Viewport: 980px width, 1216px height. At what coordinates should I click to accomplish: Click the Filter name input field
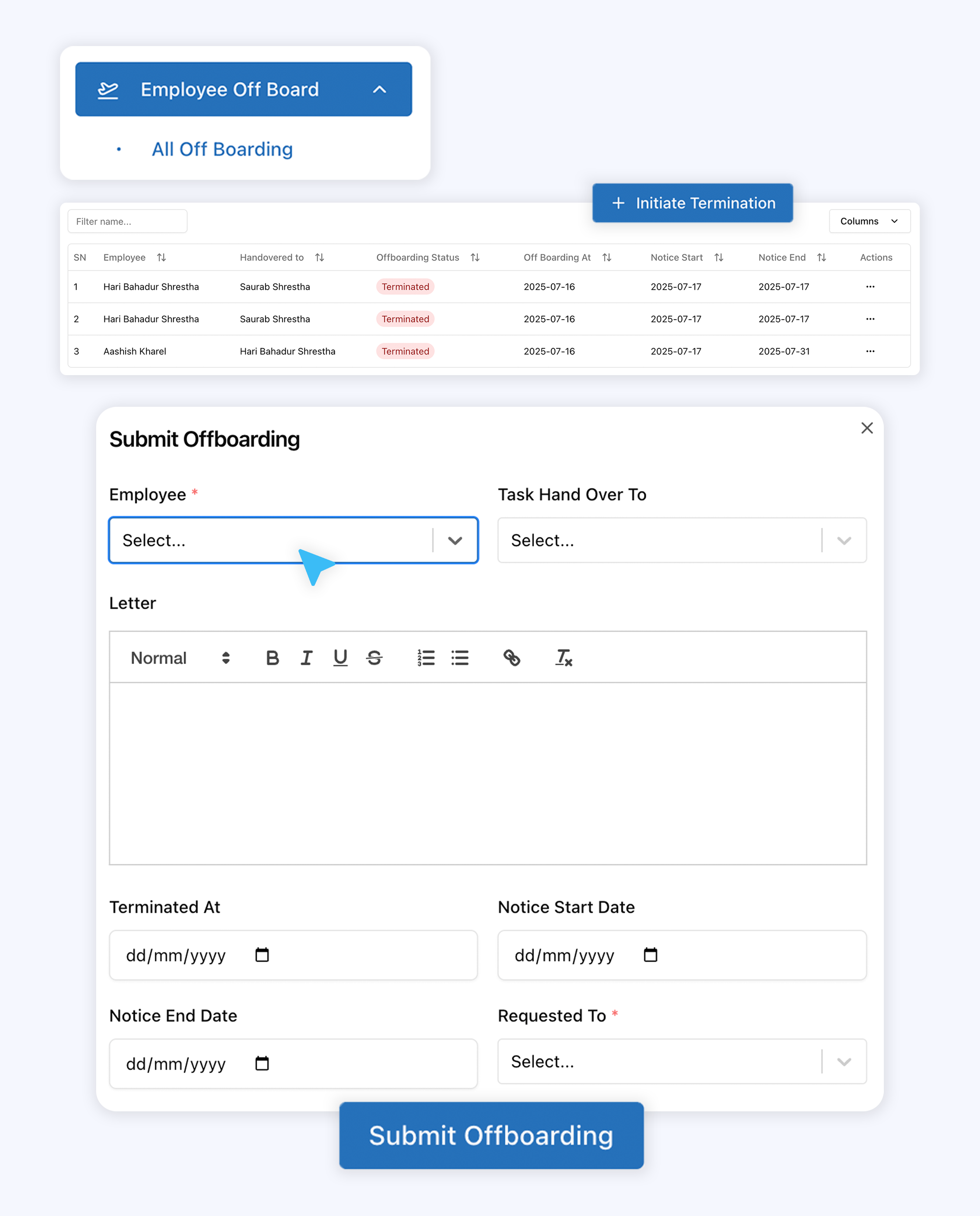click(127, 221)
